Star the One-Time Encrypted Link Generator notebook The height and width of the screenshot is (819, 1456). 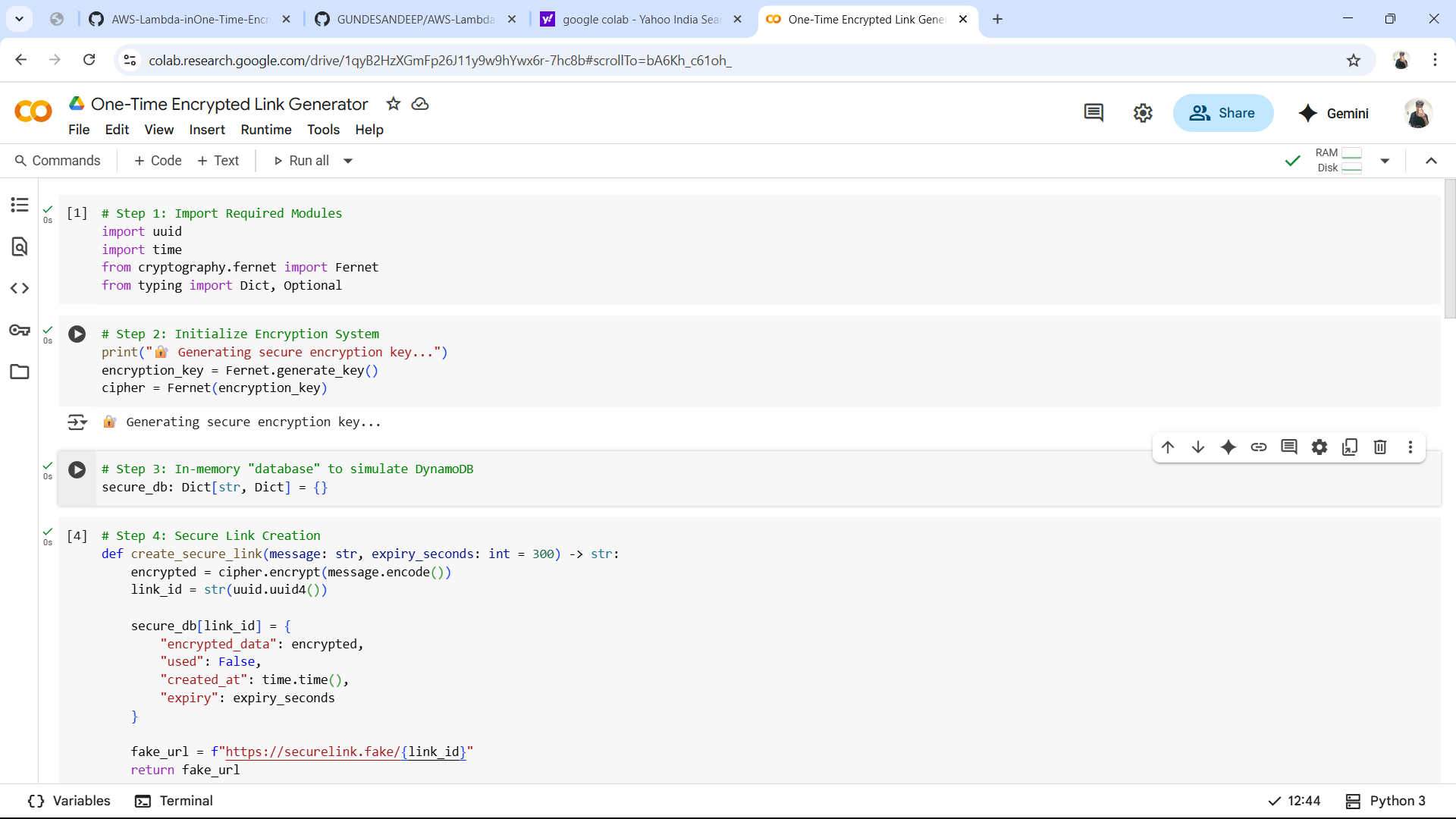[393, 104]
